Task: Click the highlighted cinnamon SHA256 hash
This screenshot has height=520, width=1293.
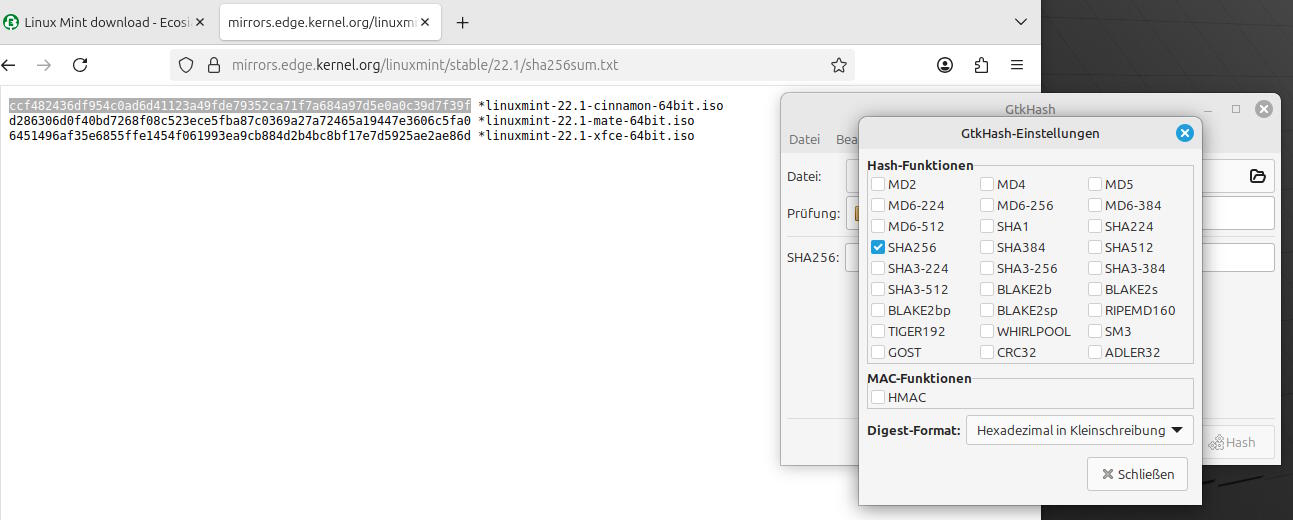Action: [240, 106]
